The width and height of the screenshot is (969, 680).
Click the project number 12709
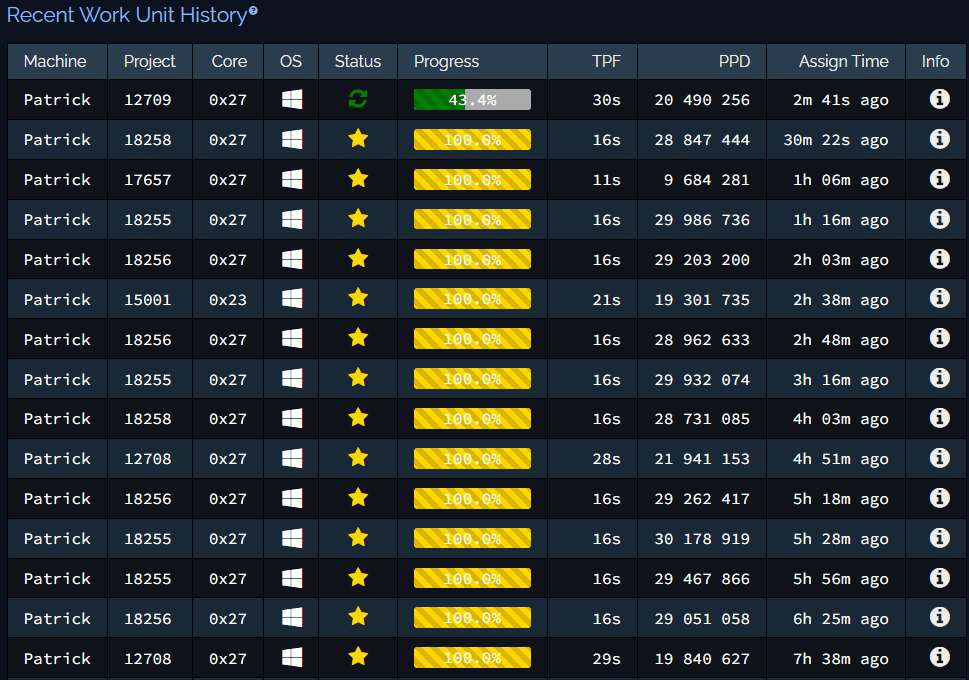(x=148, y=100)
